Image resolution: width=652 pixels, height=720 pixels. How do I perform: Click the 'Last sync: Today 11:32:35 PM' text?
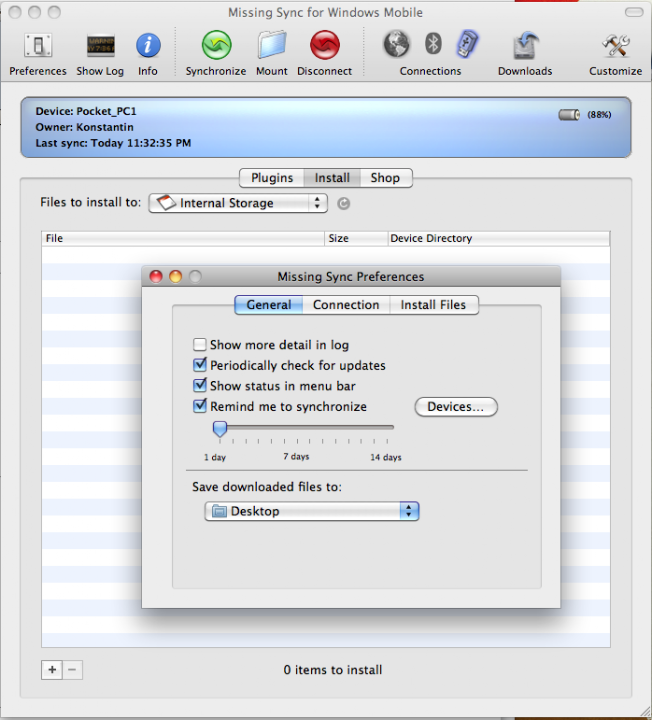(x=113, y=143)
